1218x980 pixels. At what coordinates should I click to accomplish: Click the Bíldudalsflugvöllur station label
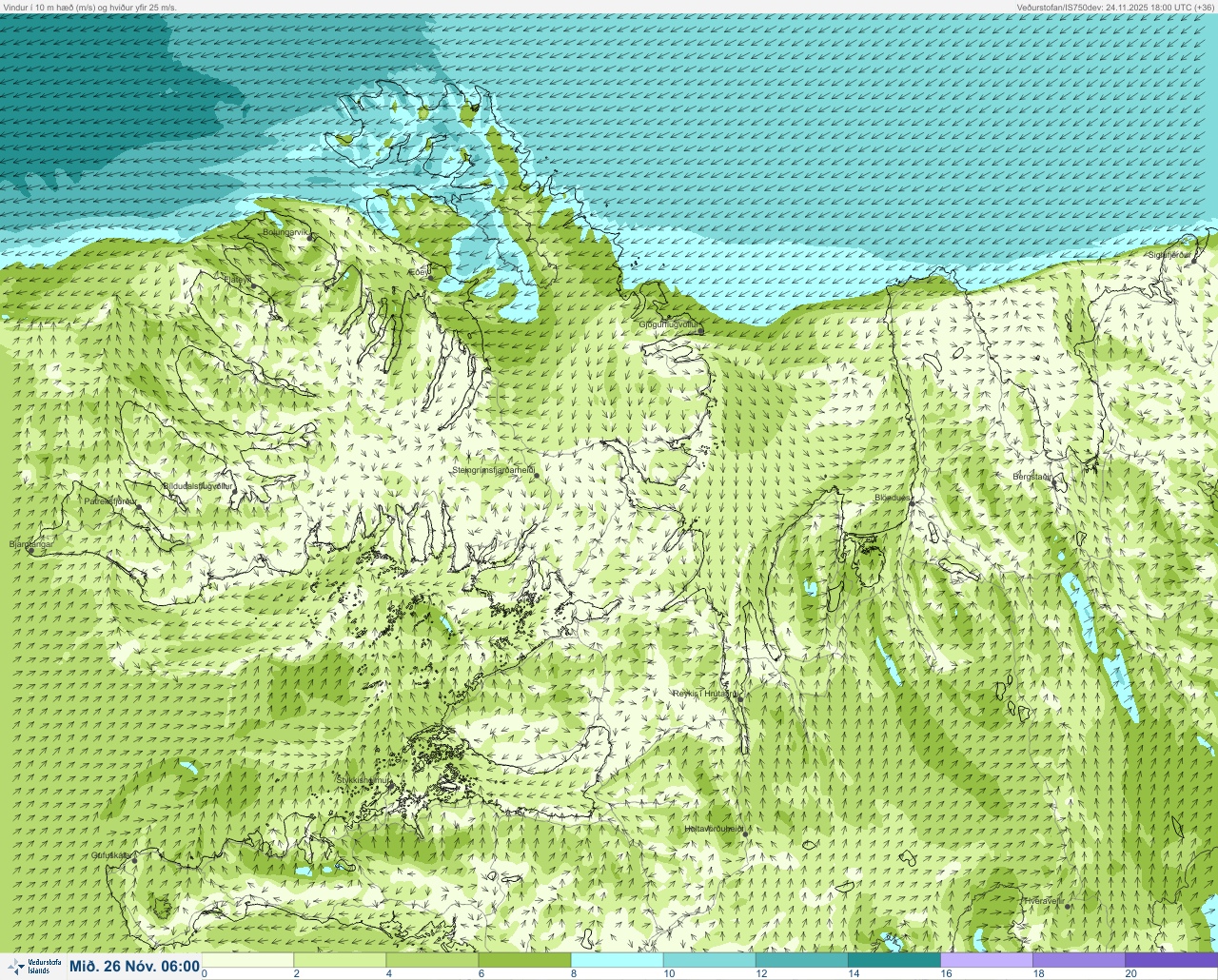coord(198,486)
